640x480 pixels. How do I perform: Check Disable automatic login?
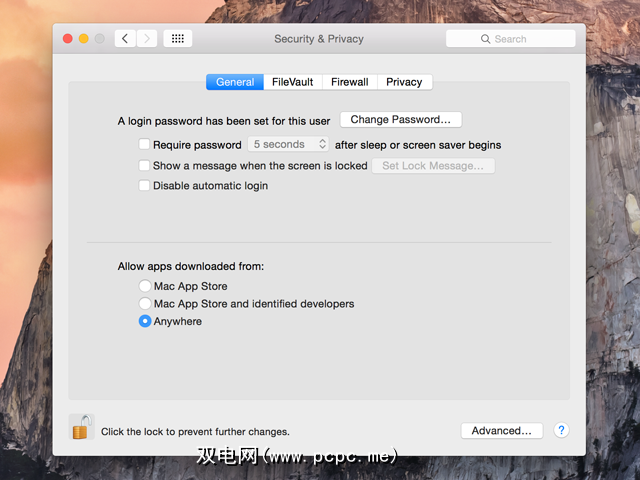pyautogui.click(x=144, y=185)
